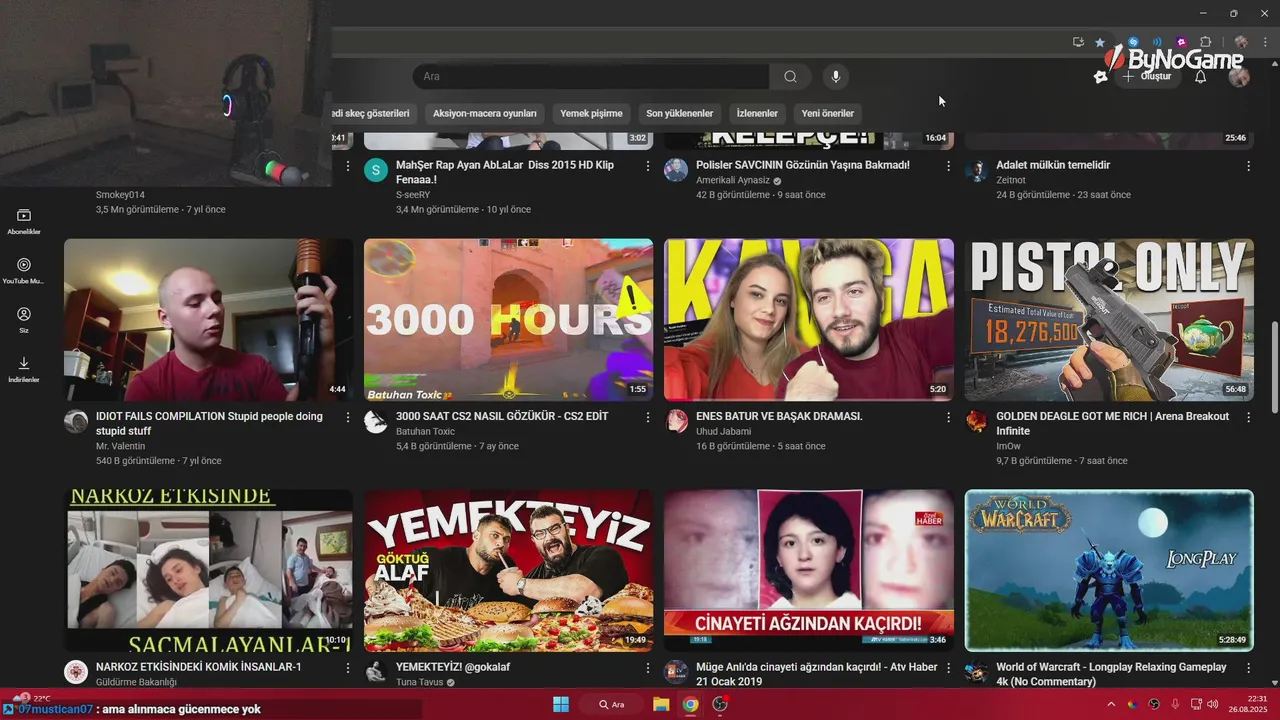Select the Yeni öneriler chip
This screenshot has width=1280, height=720.
tap(828, 113)
